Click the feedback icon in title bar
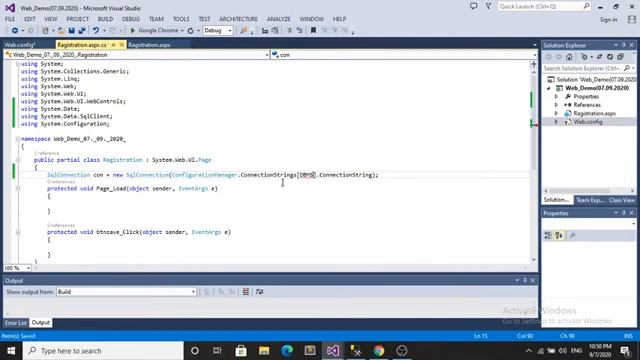This screenshot has width=640, height=360. tap(473, 6)
